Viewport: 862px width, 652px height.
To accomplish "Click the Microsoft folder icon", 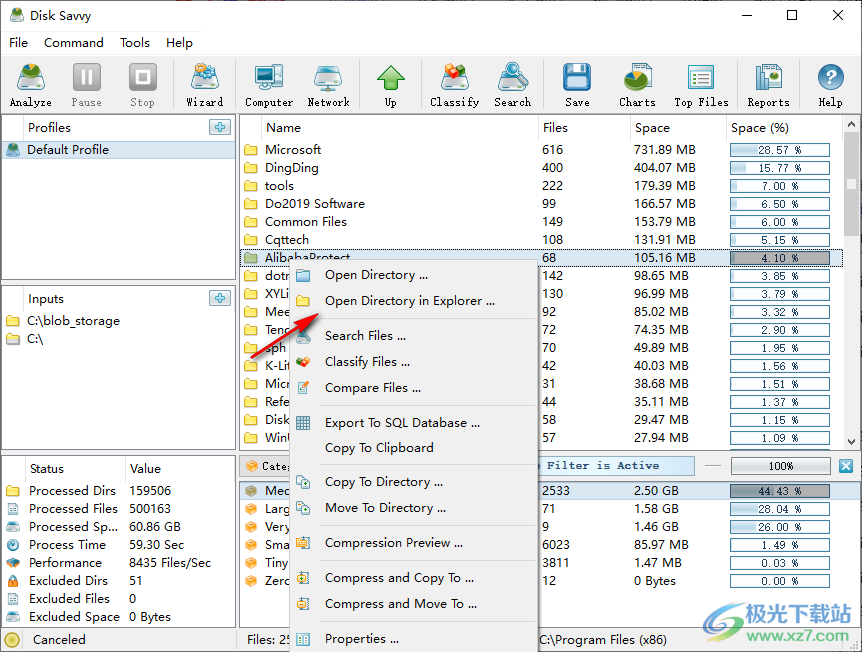I will click(251, 150).
